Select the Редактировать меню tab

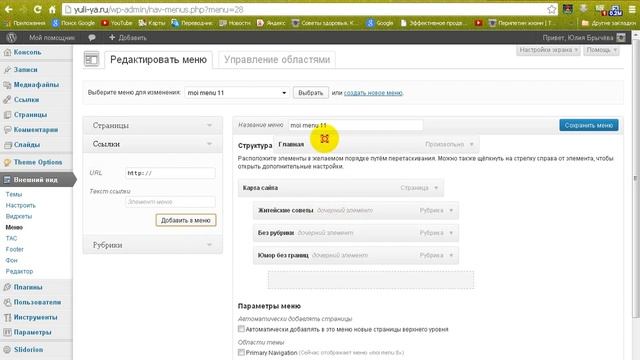click(x=158, y=60)
